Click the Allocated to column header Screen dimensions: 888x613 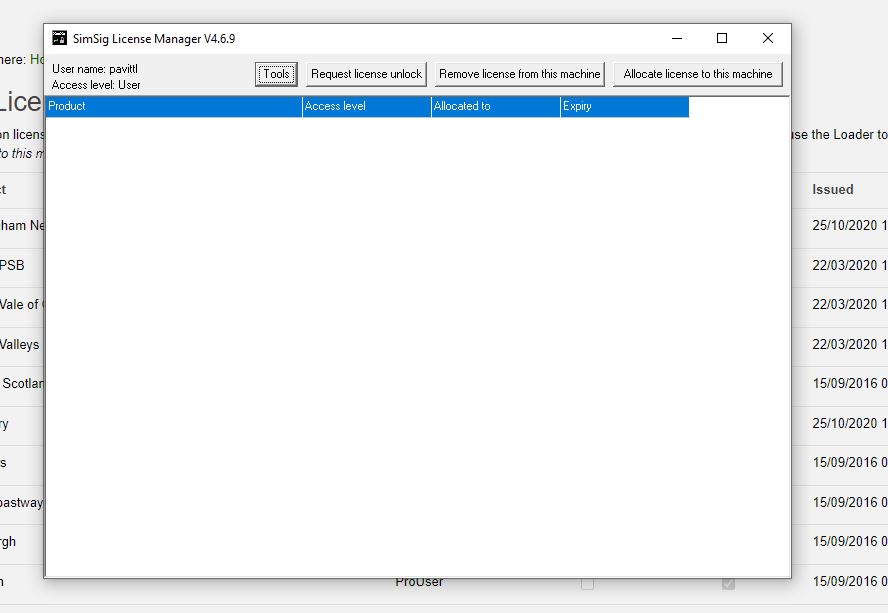pyautogui.click(x=496, y=107)
